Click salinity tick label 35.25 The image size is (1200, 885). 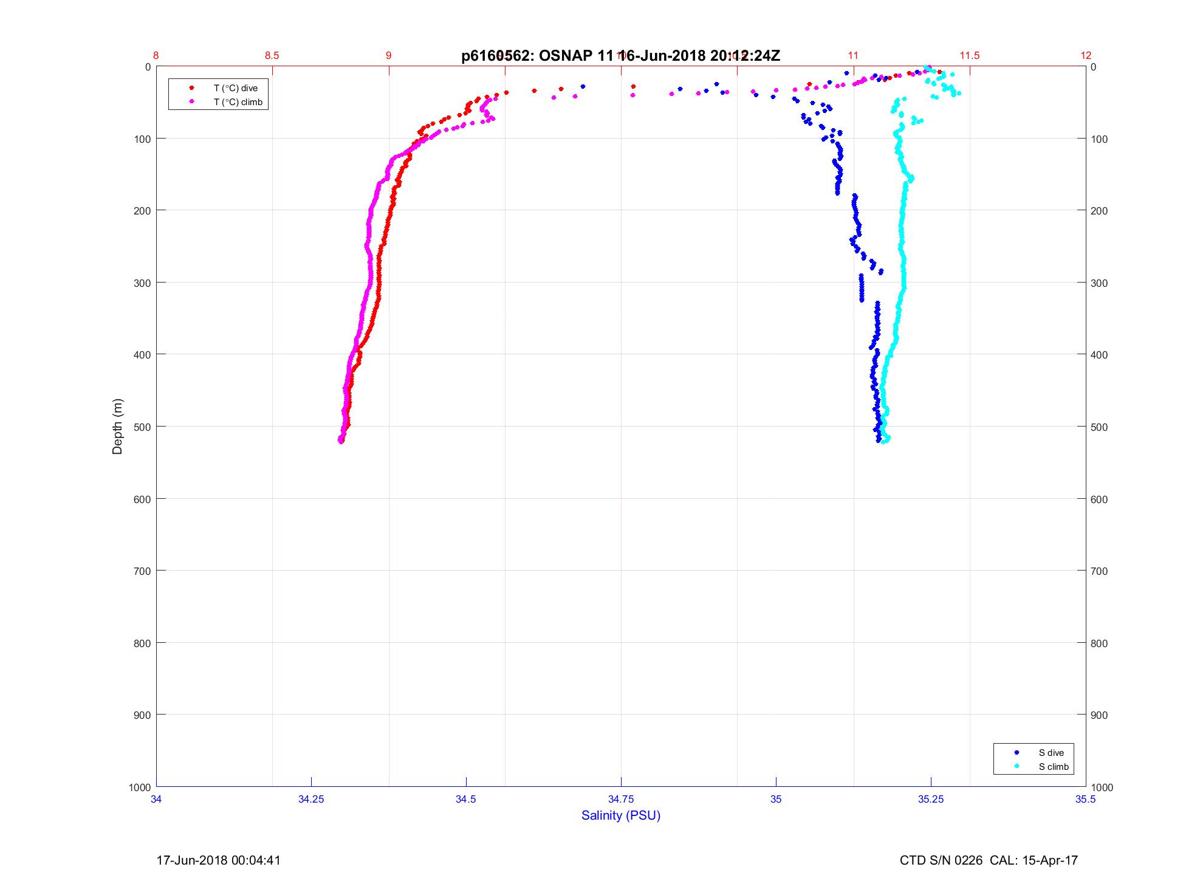pos(931,799)
